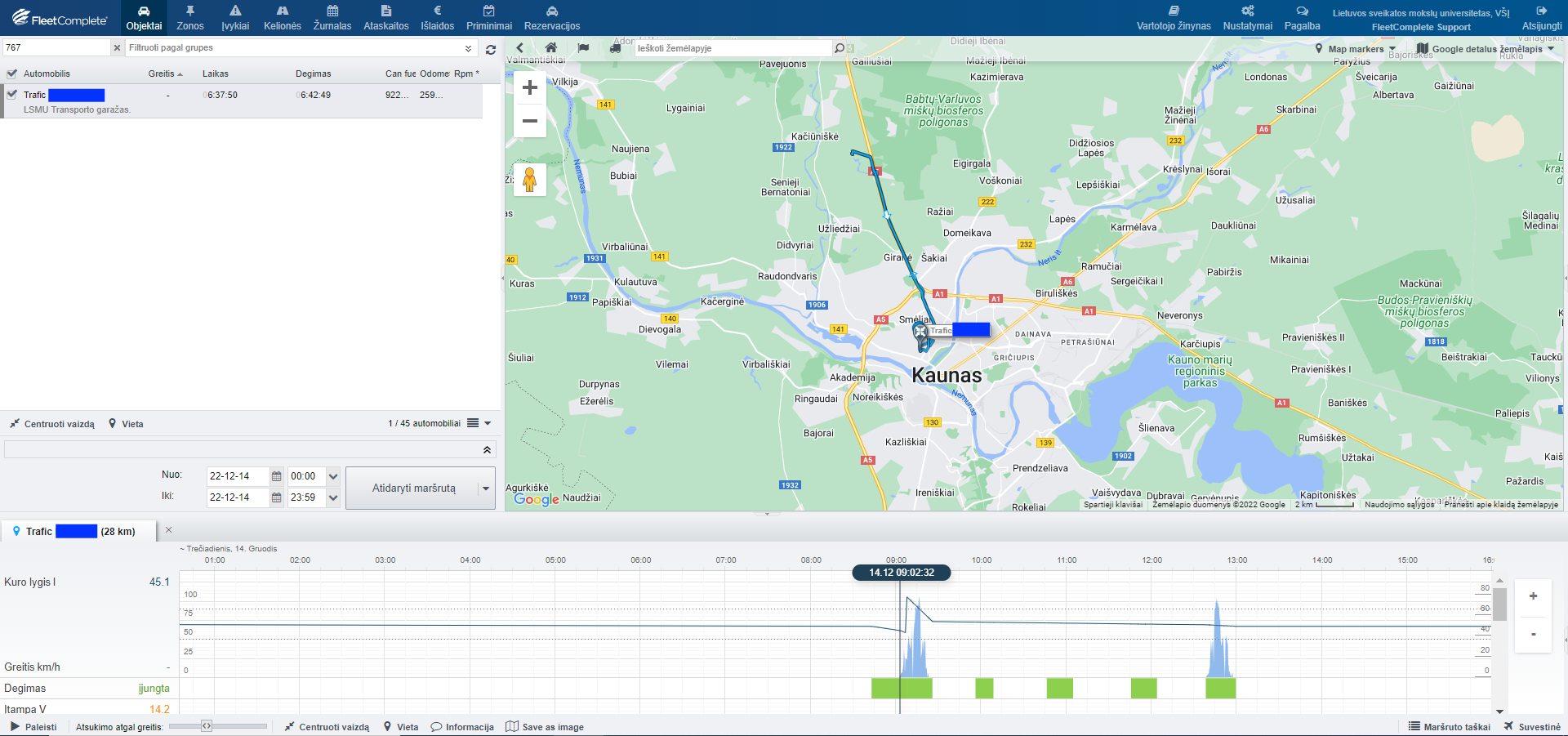Toggle checkbox for Trafic vehicle row

[11, 95]
